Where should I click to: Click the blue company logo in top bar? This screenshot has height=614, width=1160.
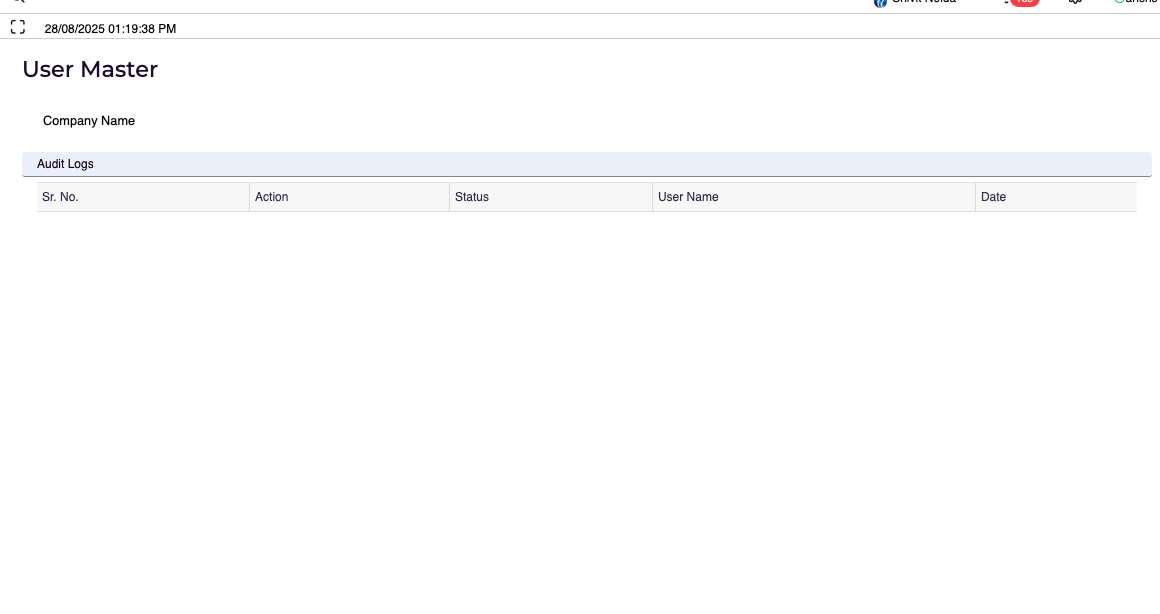[880, 3]
